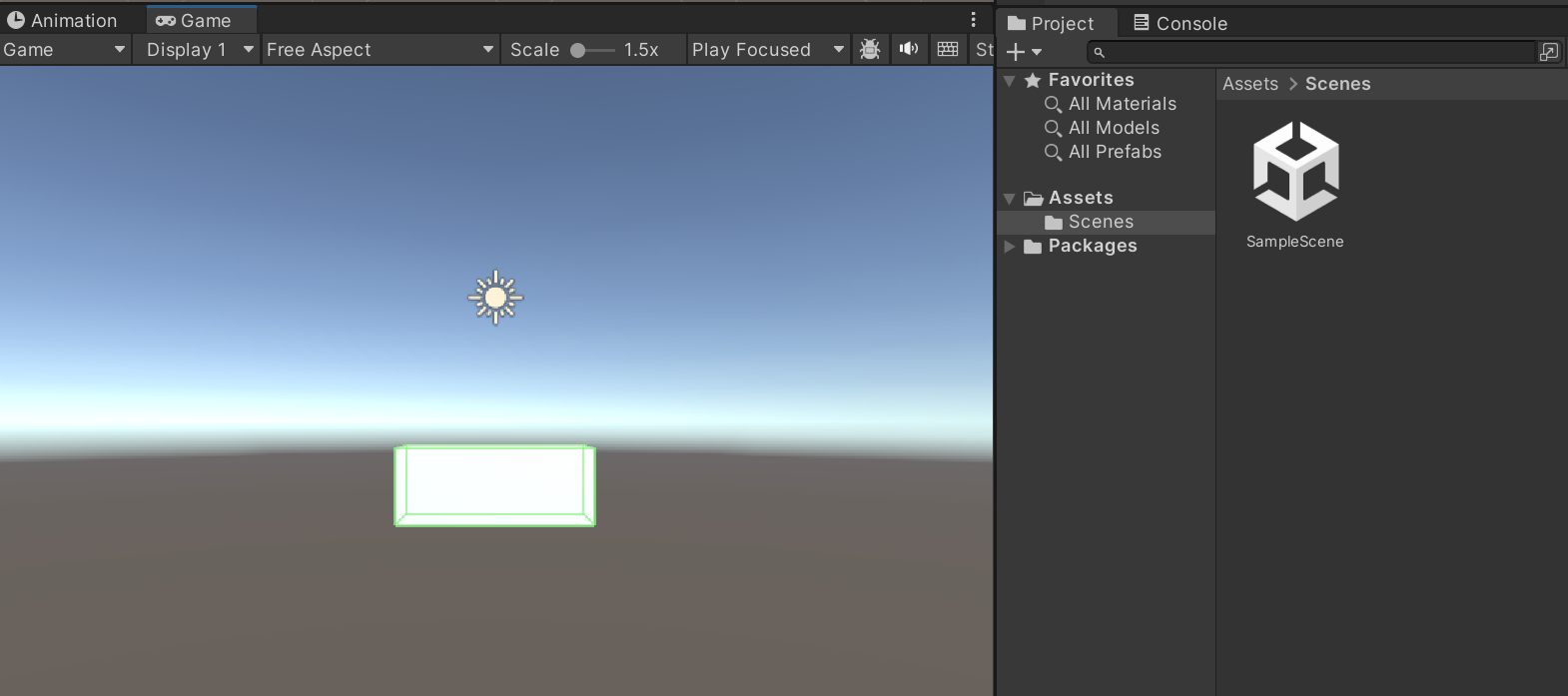
Task: Click the 1.5x scale value
Action: coord(641,50)
